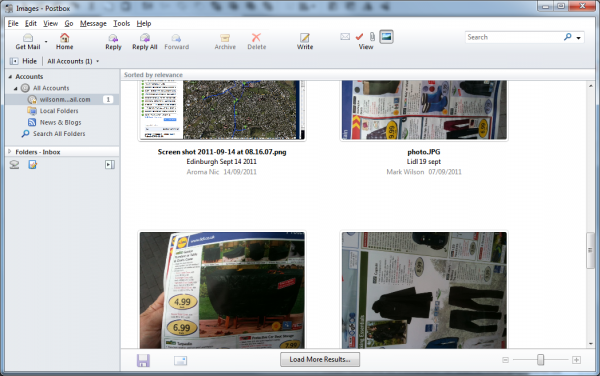Click the inbox tray icon below Folders
Screen dimensions: 600x376
point(14,164)
